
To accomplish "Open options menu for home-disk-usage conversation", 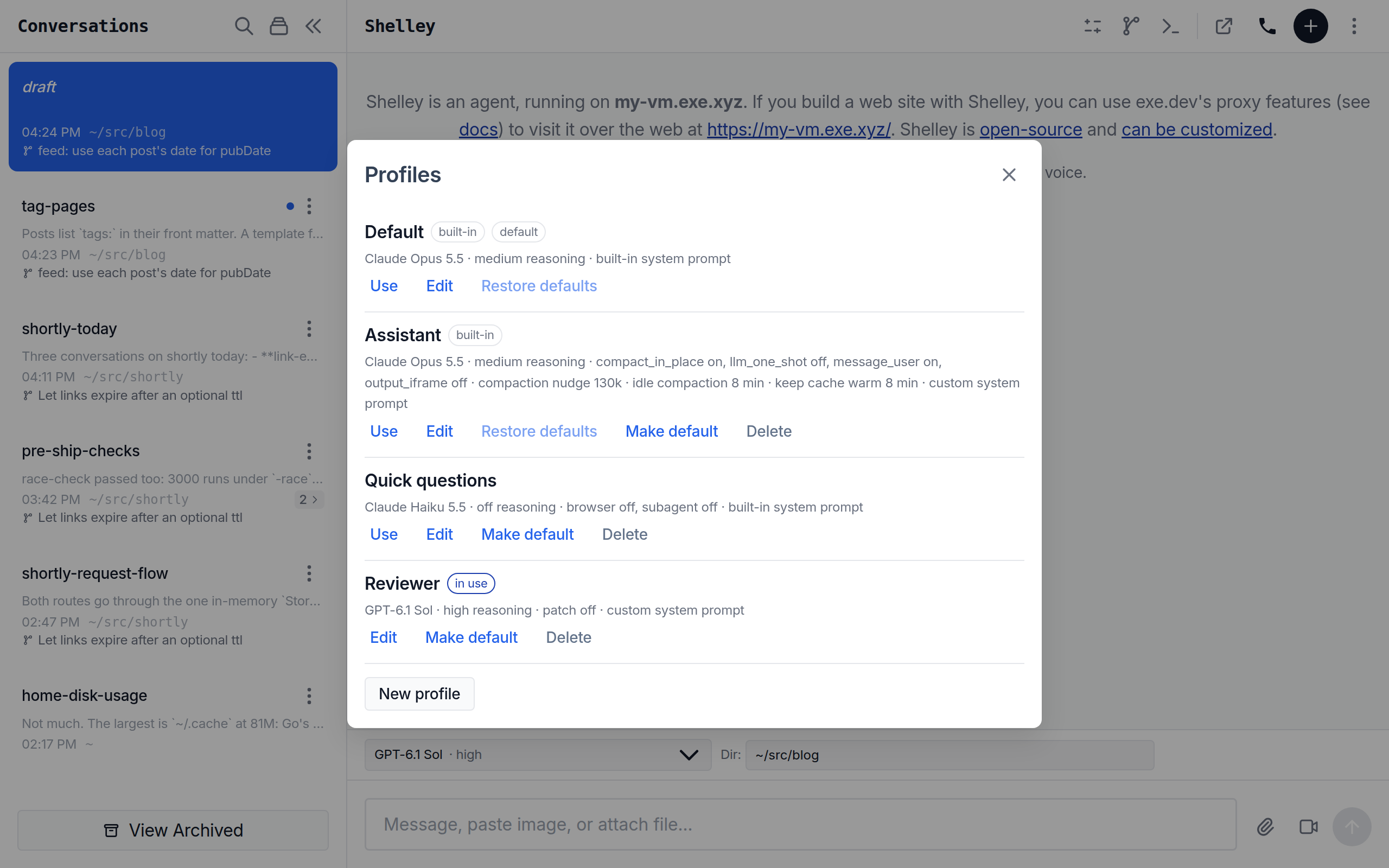I will tap(309, 696).
